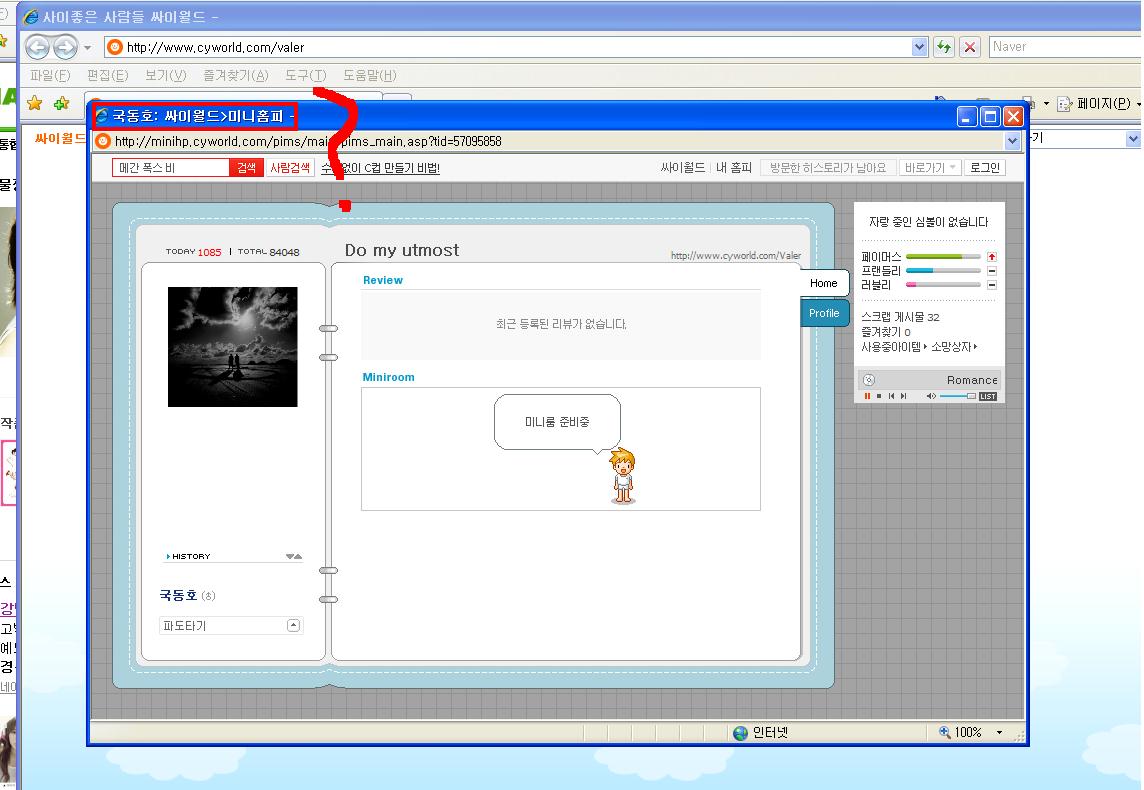
Task: Go to previous track in music player
Action: (x=891, y=397)
